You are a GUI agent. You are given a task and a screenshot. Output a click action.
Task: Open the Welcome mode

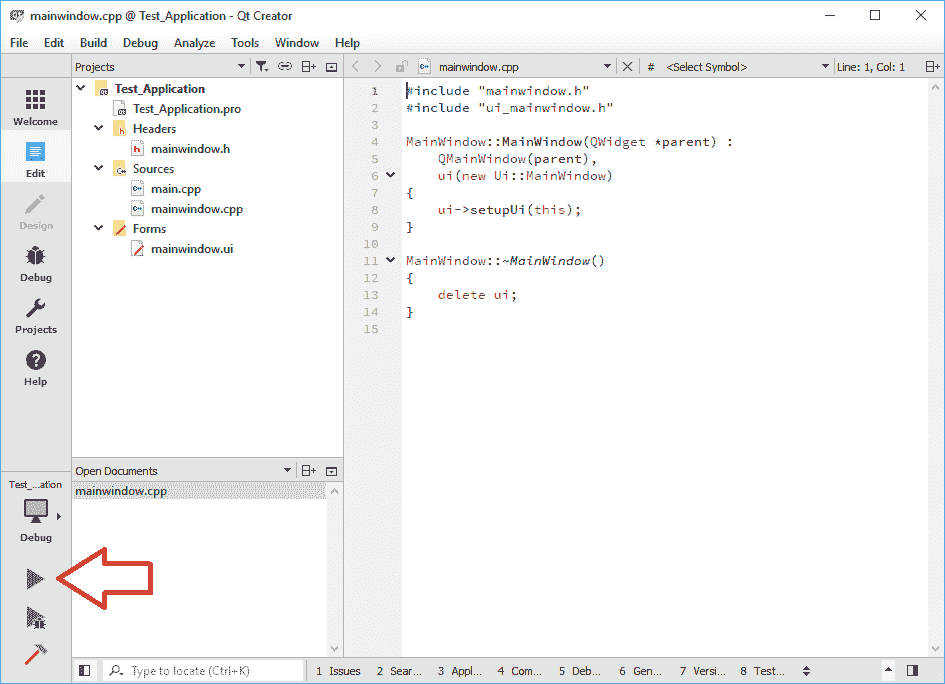tap(35, 107)
